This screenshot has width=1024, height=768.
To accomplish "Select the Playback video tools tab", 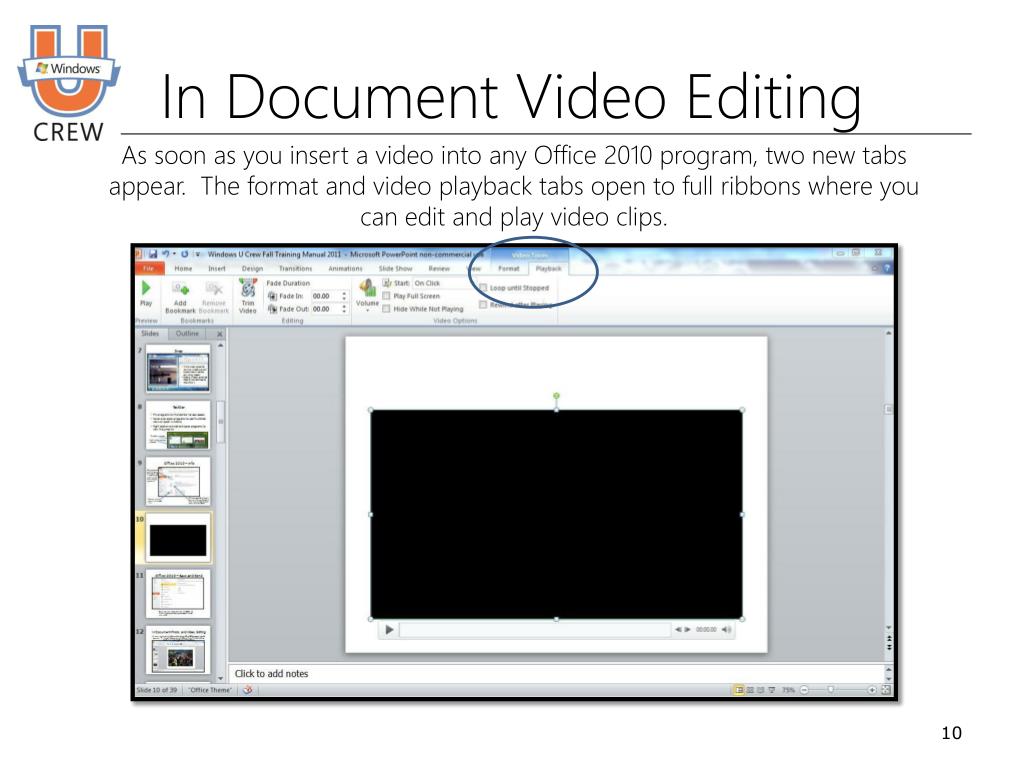I will click(549, 268).
